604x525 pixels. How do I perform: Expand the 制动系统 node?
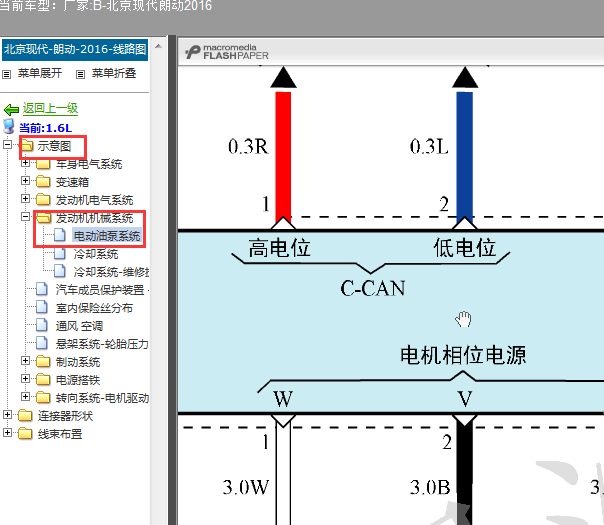(25, 361)
